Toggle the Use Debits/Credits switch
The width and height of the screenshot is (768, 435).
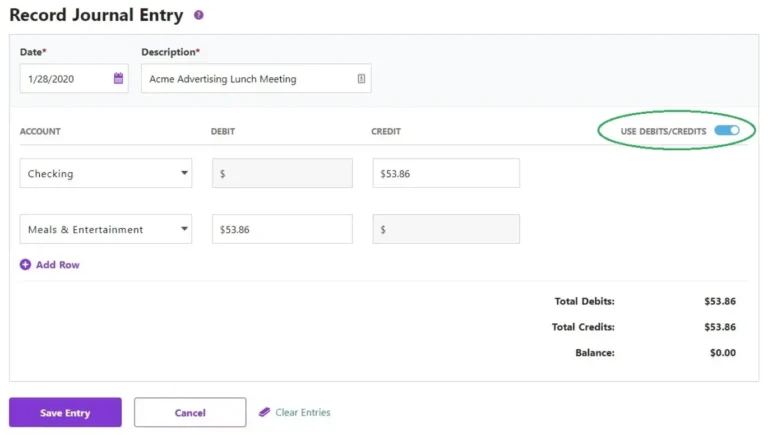click(727, 131)
